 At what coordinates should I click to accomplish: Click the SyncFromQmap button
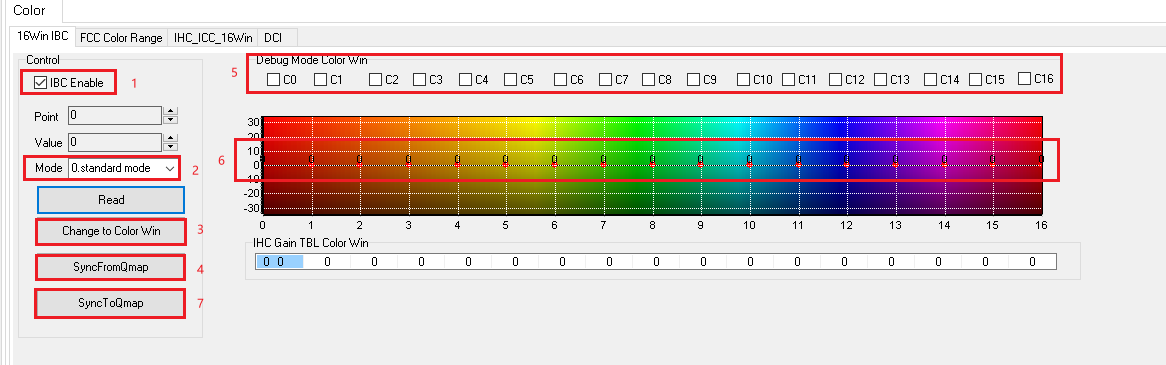[111, 267]
